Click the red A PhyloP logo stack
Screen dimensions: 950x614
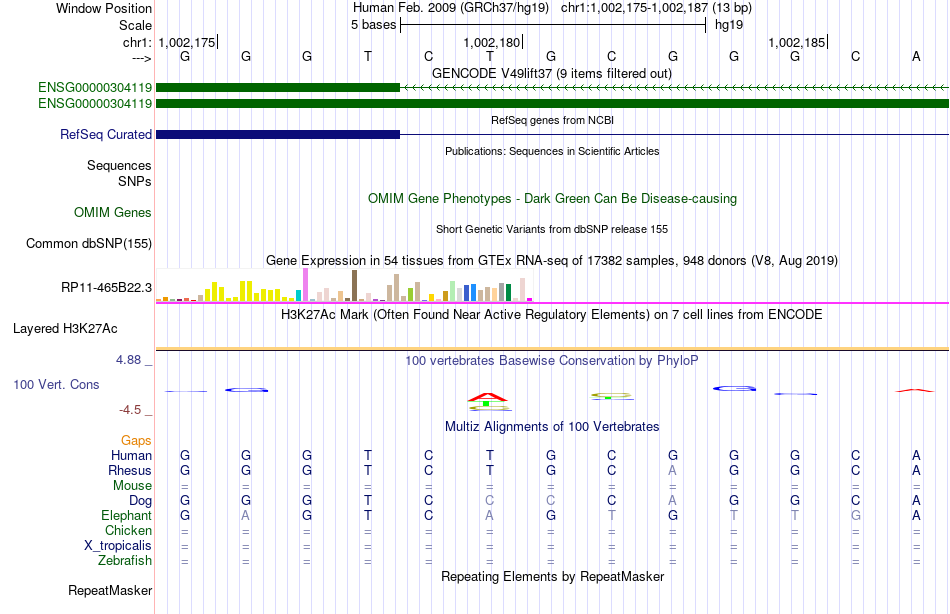488,398
